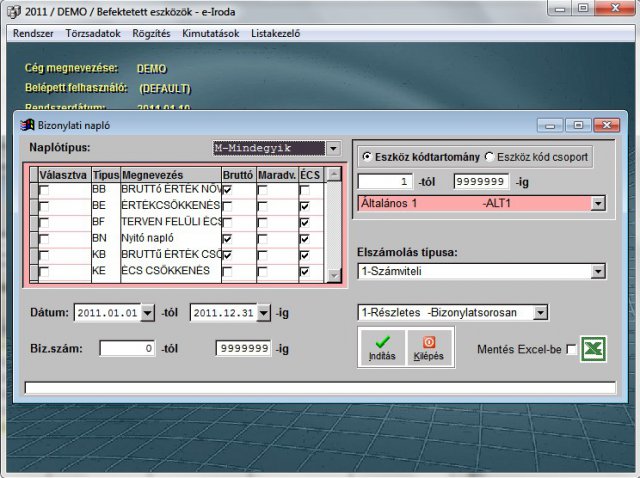Expand the Elszámolás típusa 1-Számviteli dropdown
The height and width of the screenshot is (478, 640).
coord(598,271)
